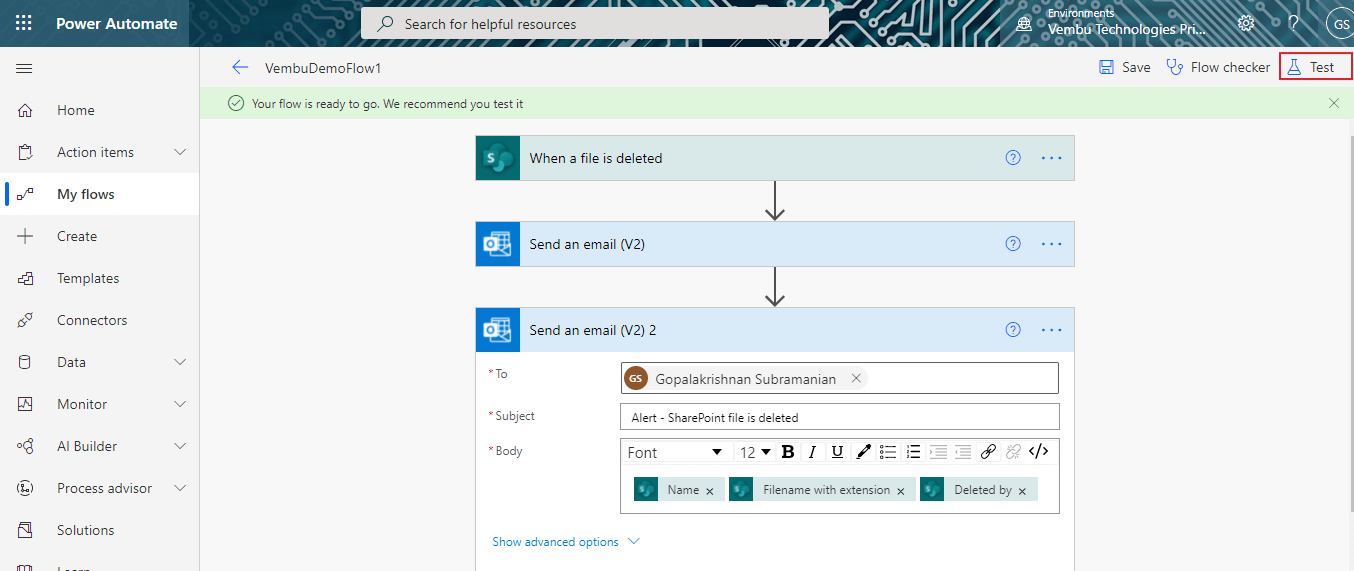Viewport: 1354px width, 571px height.
Task: Open help for When a file is deleted
Action: [x=1013, y=158]
